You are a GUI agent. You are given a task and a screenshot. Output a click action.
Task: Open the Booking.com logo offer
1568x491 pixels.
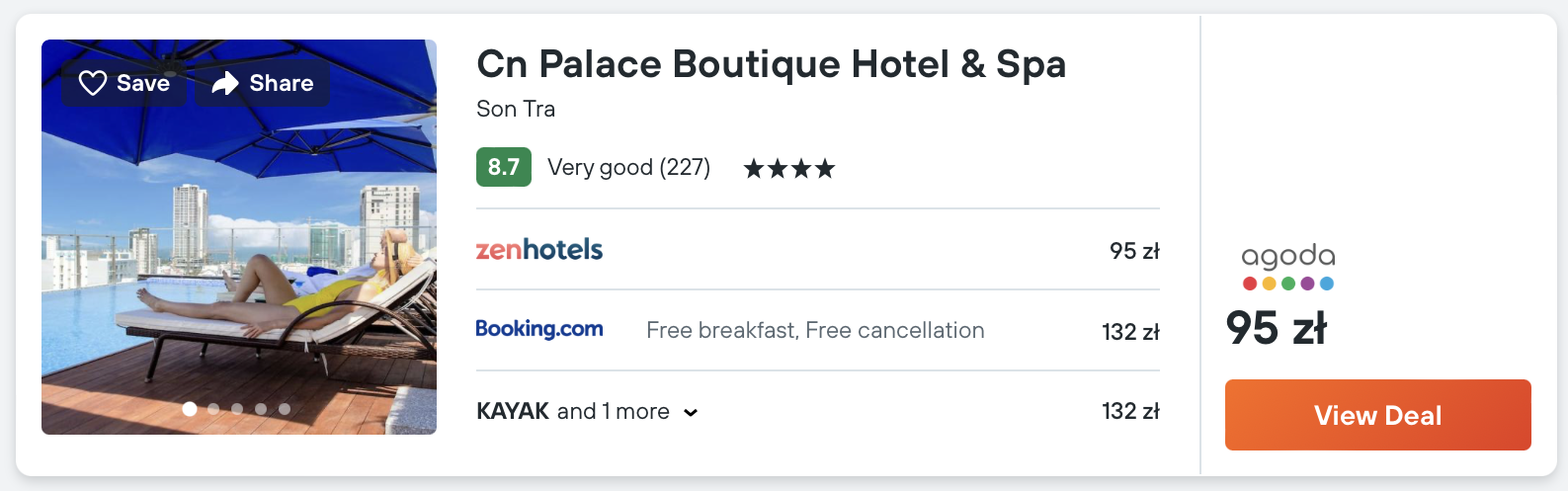coord(539,329)
